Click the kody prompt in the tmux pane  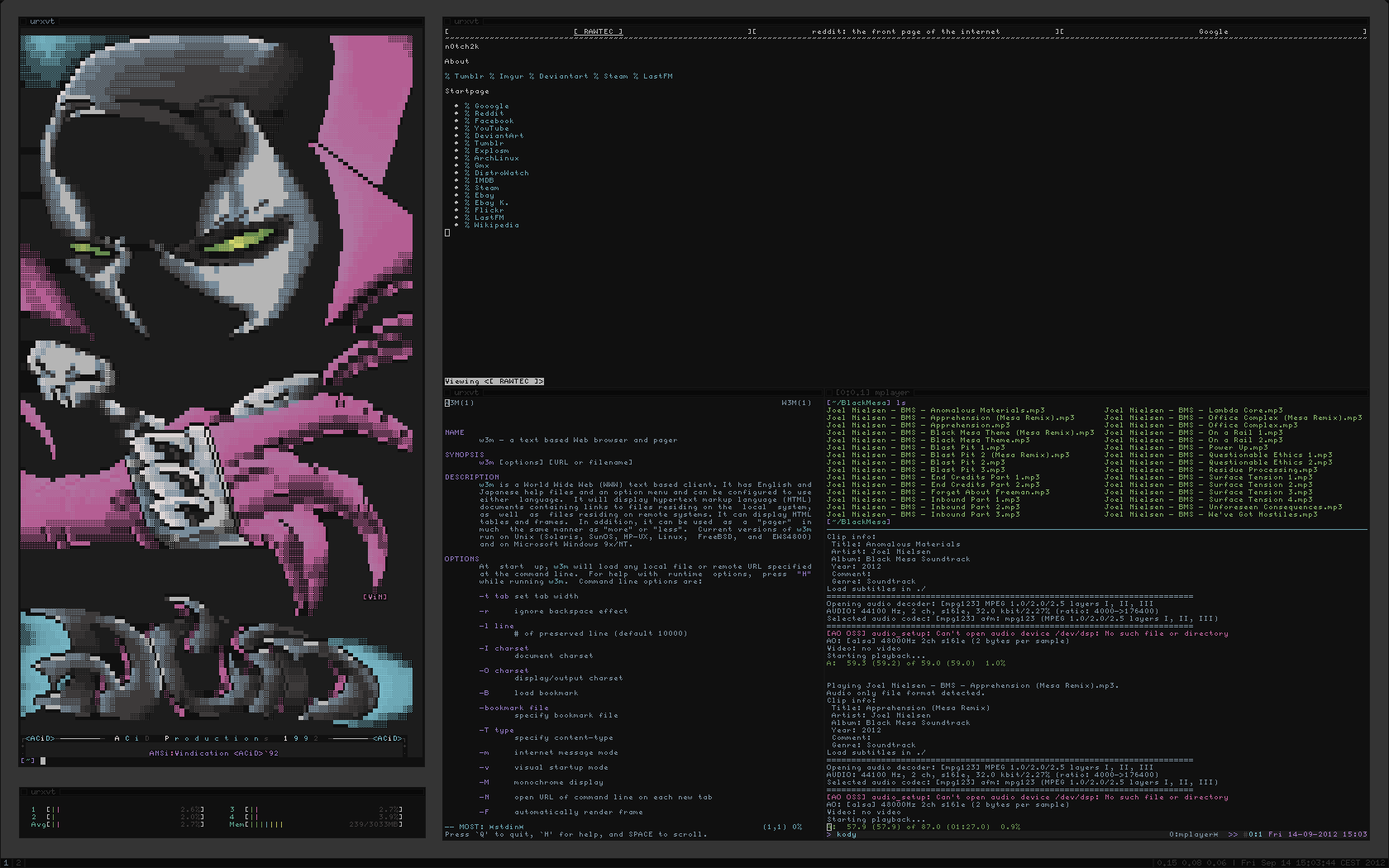coord(842,834)
